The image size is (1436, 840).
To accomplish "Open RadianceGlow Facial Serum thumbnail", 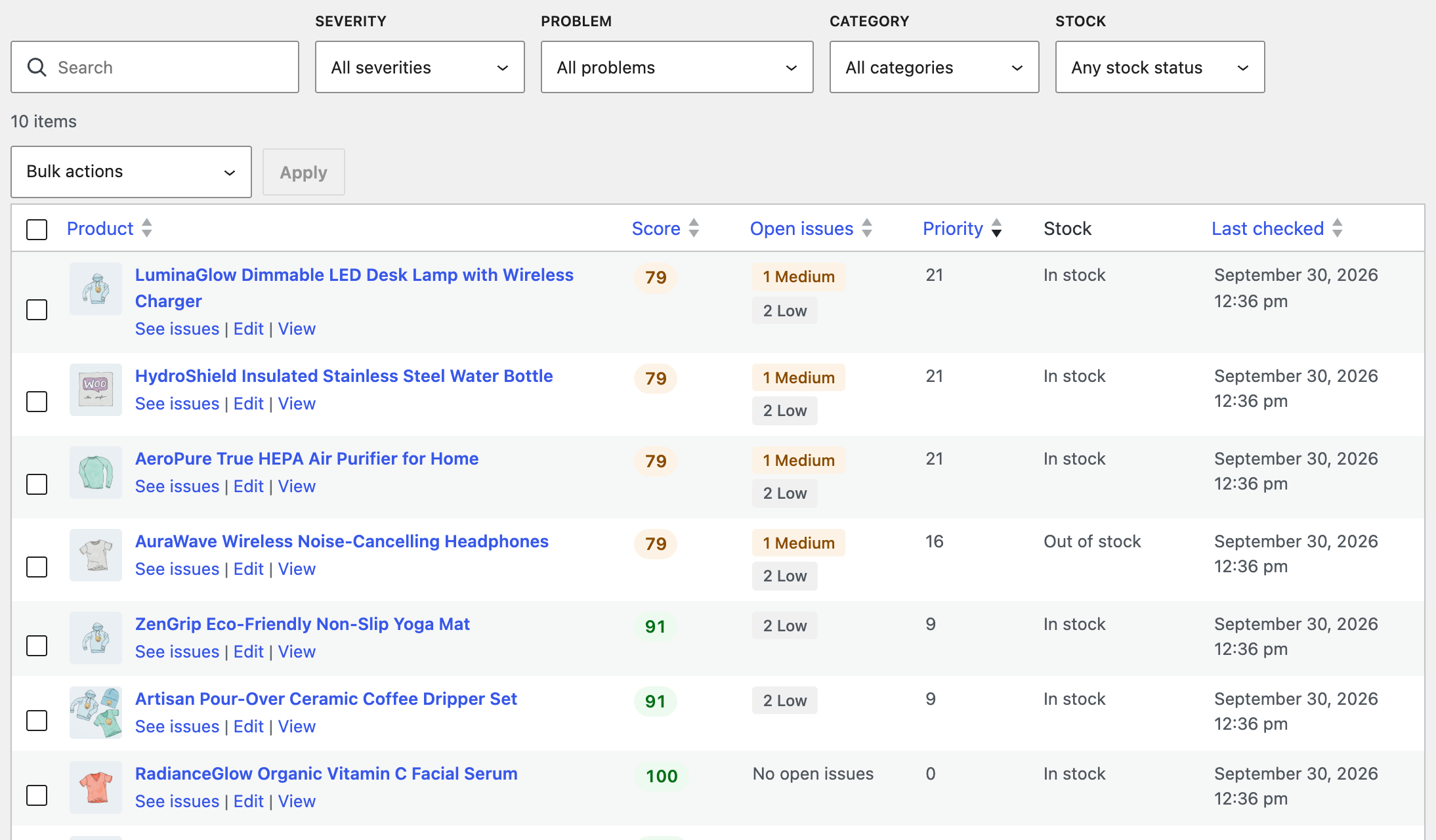I will [x=96, y=787].
